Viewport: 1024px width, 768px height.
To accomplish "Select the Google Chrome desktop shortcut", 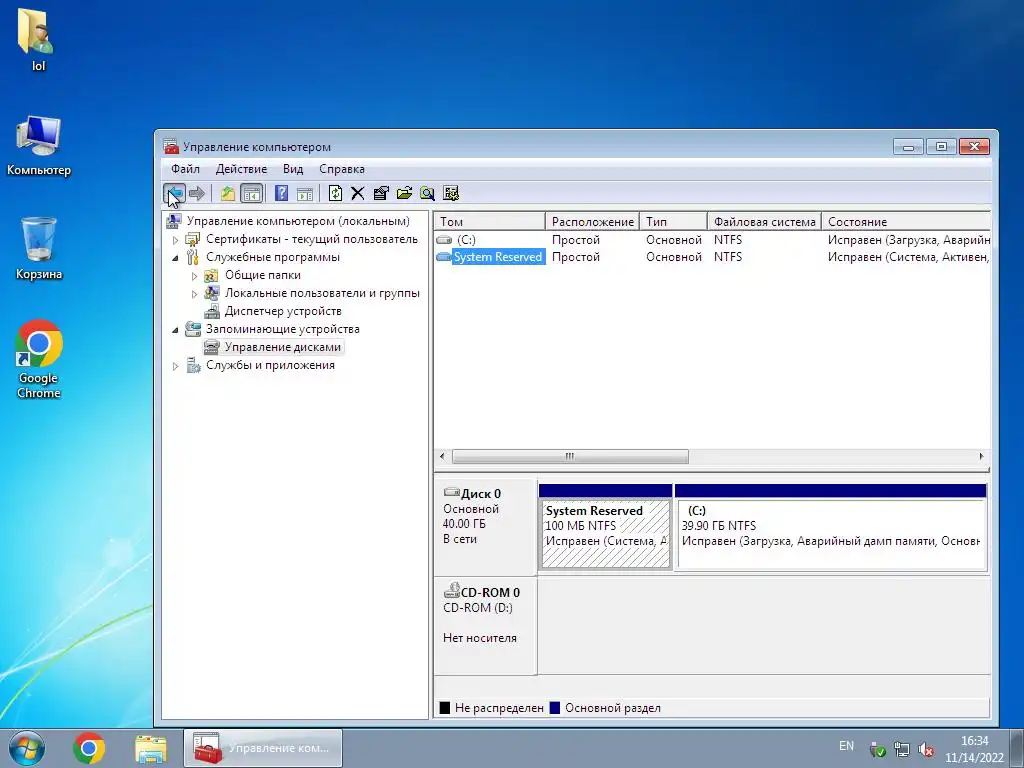I will click(39, 359).
